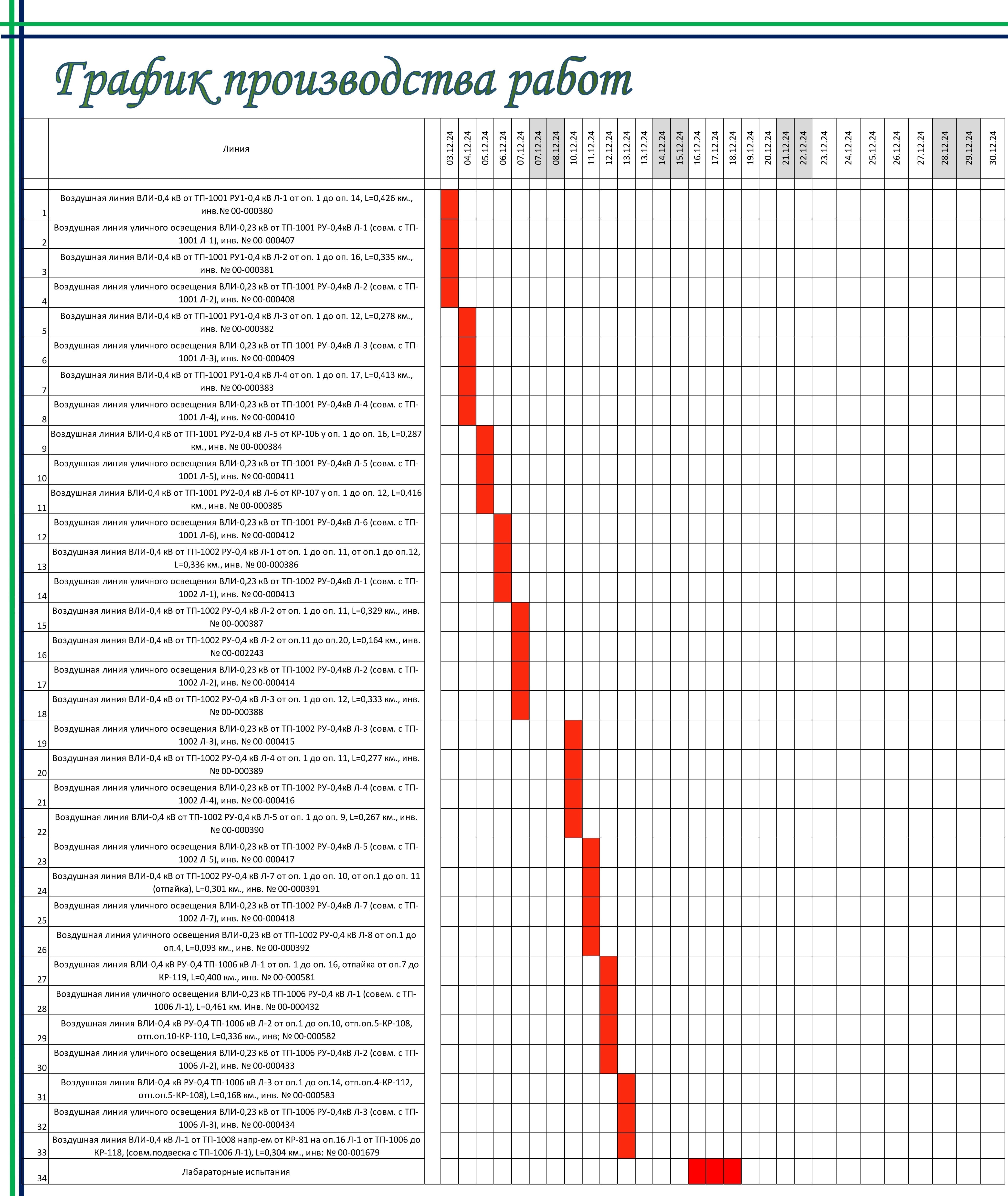Click the shaded 08.12.24 date header
The width and height of the screenshot is (1008, 1196).
(556, 149)
